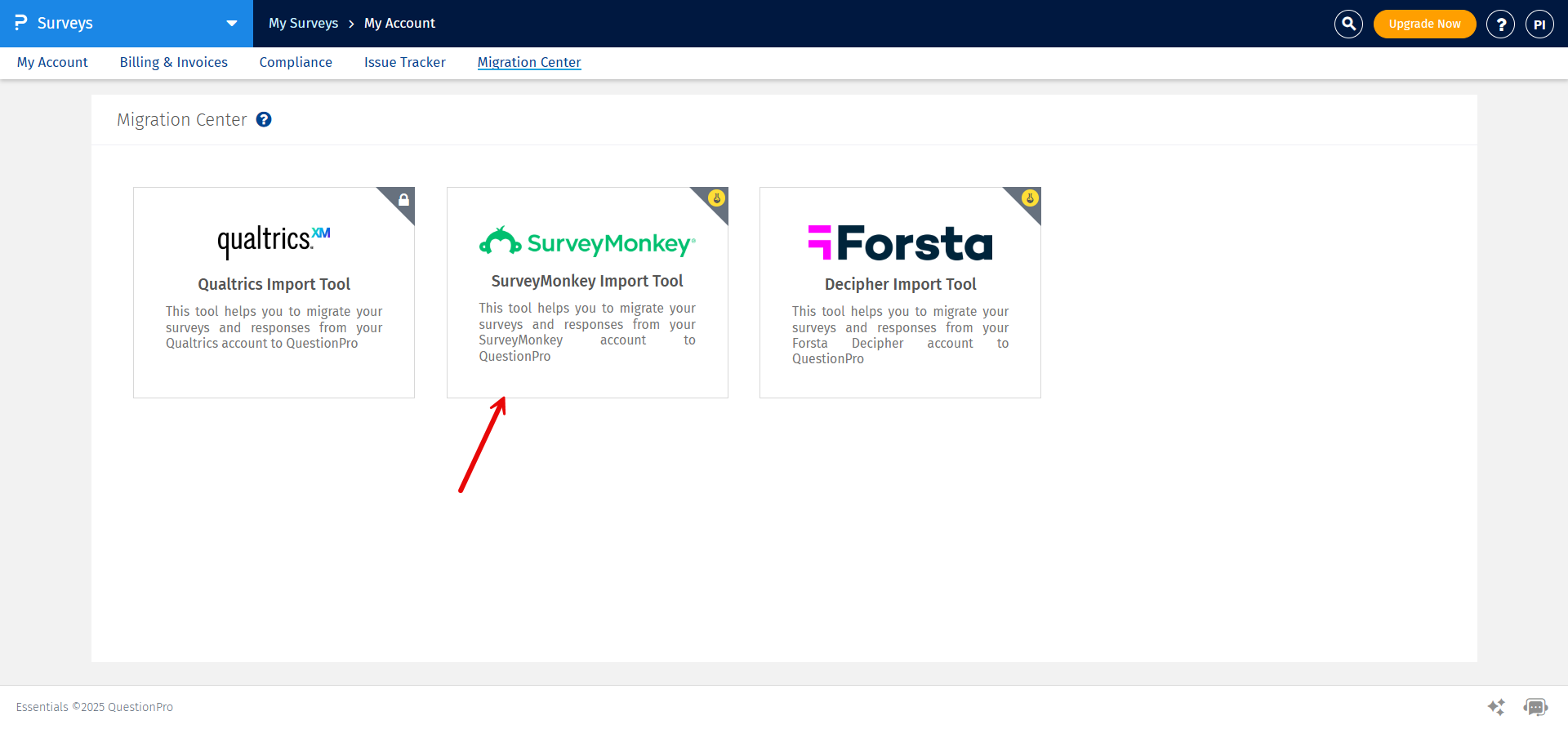Open the Billing & Invoices tab
Image resolution: width=1568 pixels, height=729 pixels.
click(174, 62)
